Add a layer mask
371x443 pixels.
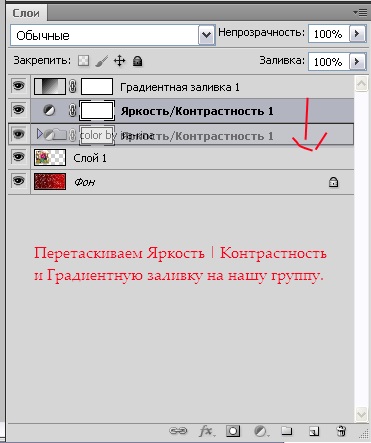233,431
